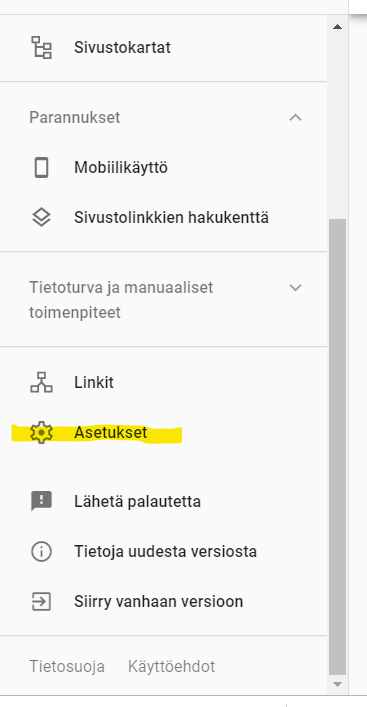
Task: Open Sivustolinkkien hakukenttä report
Action: click(164, 218)
